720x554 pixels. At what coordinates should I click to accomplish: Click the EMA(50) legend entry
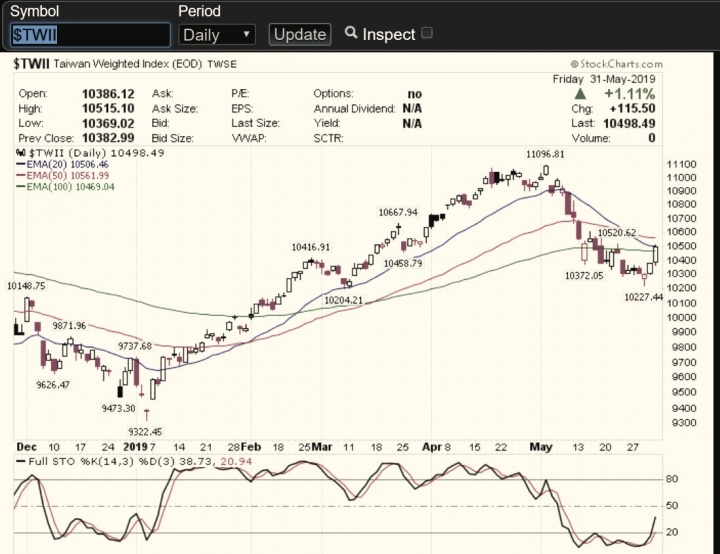tap(62, 175)
